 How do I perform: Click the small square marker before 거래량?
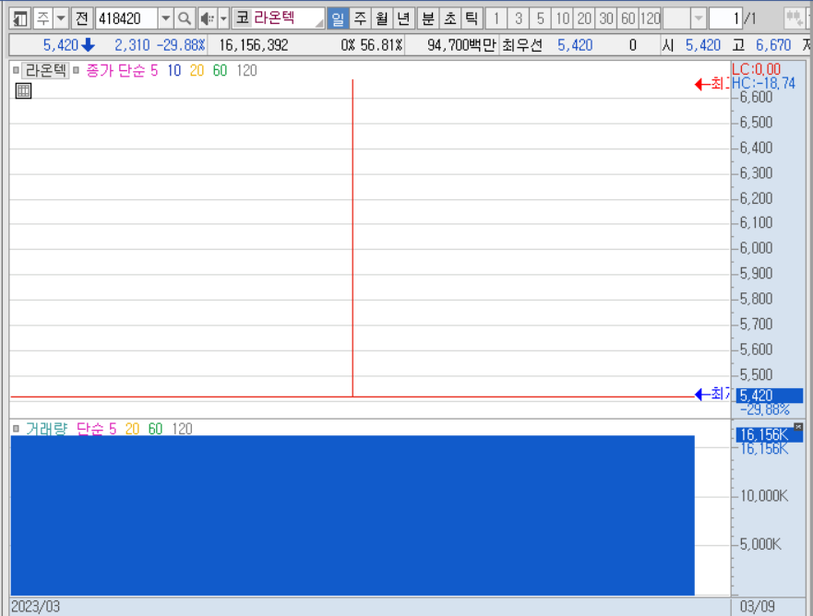coord(16,428)
